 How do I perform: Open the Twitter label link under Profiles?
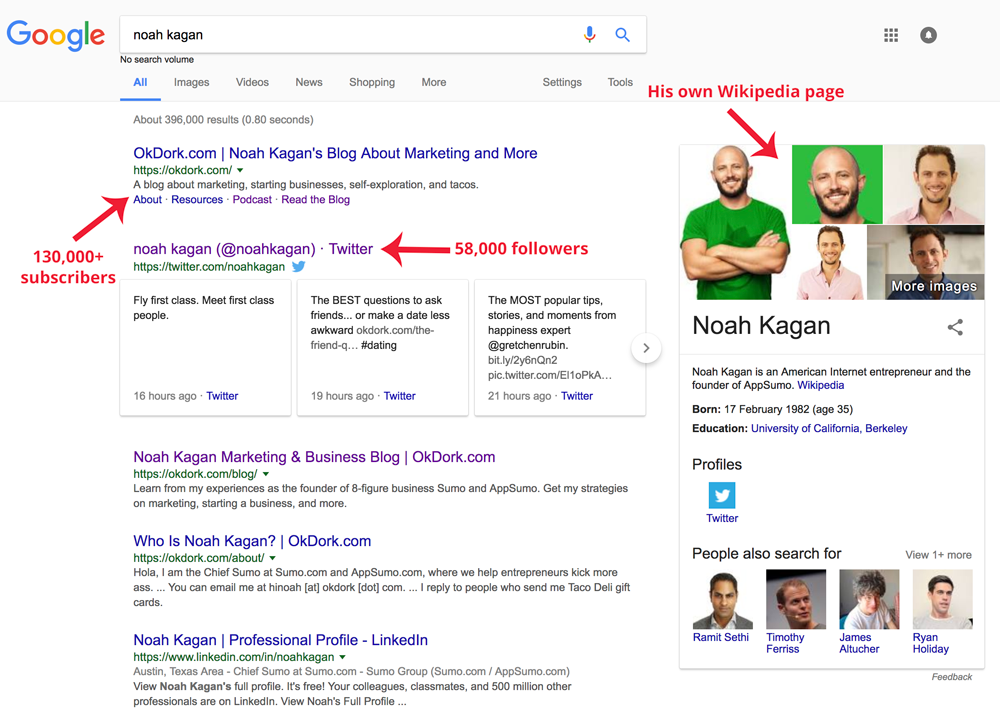pos(722,519)
